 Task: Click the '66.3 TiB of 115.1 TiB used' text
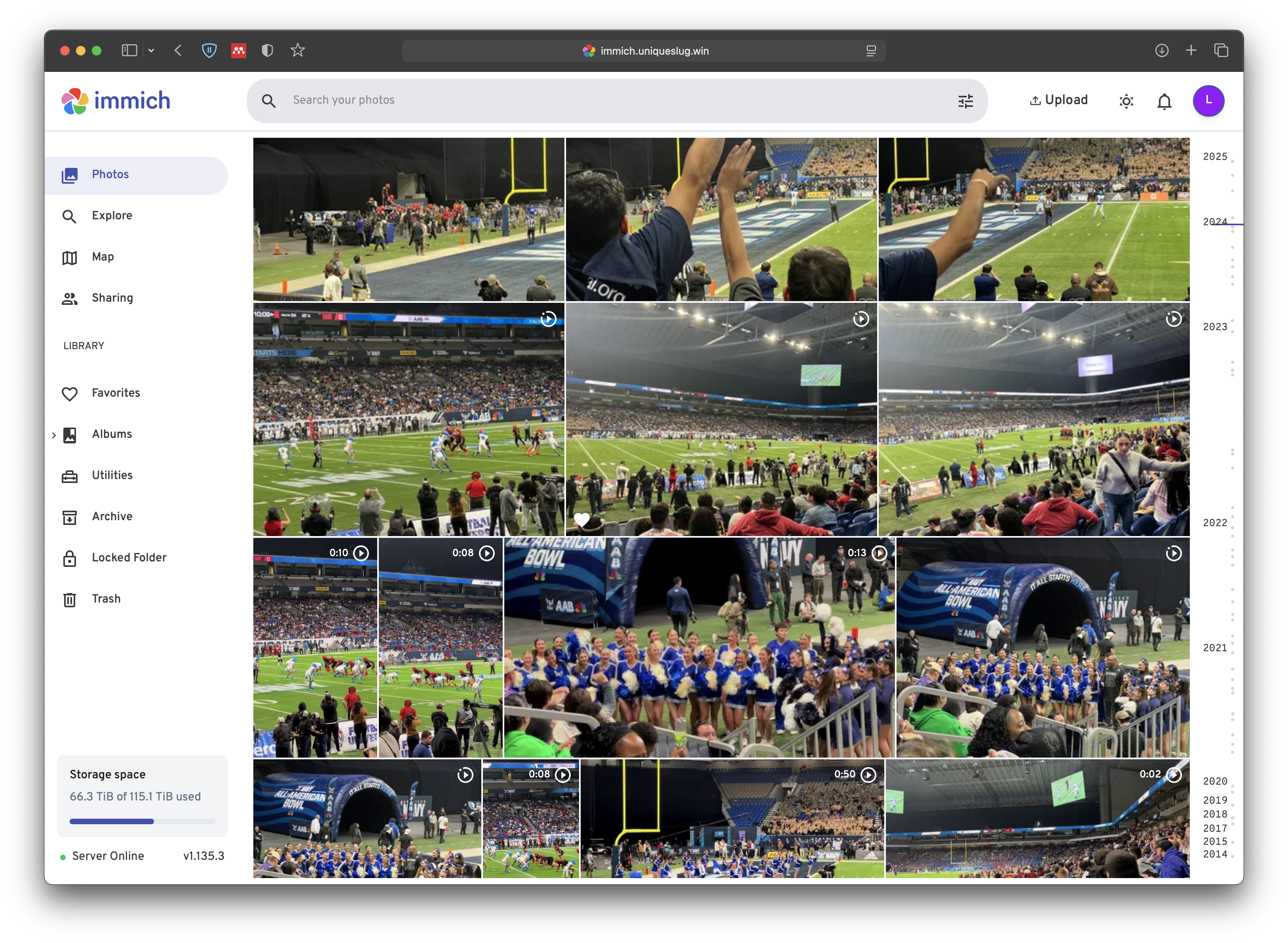click(135, 796)
